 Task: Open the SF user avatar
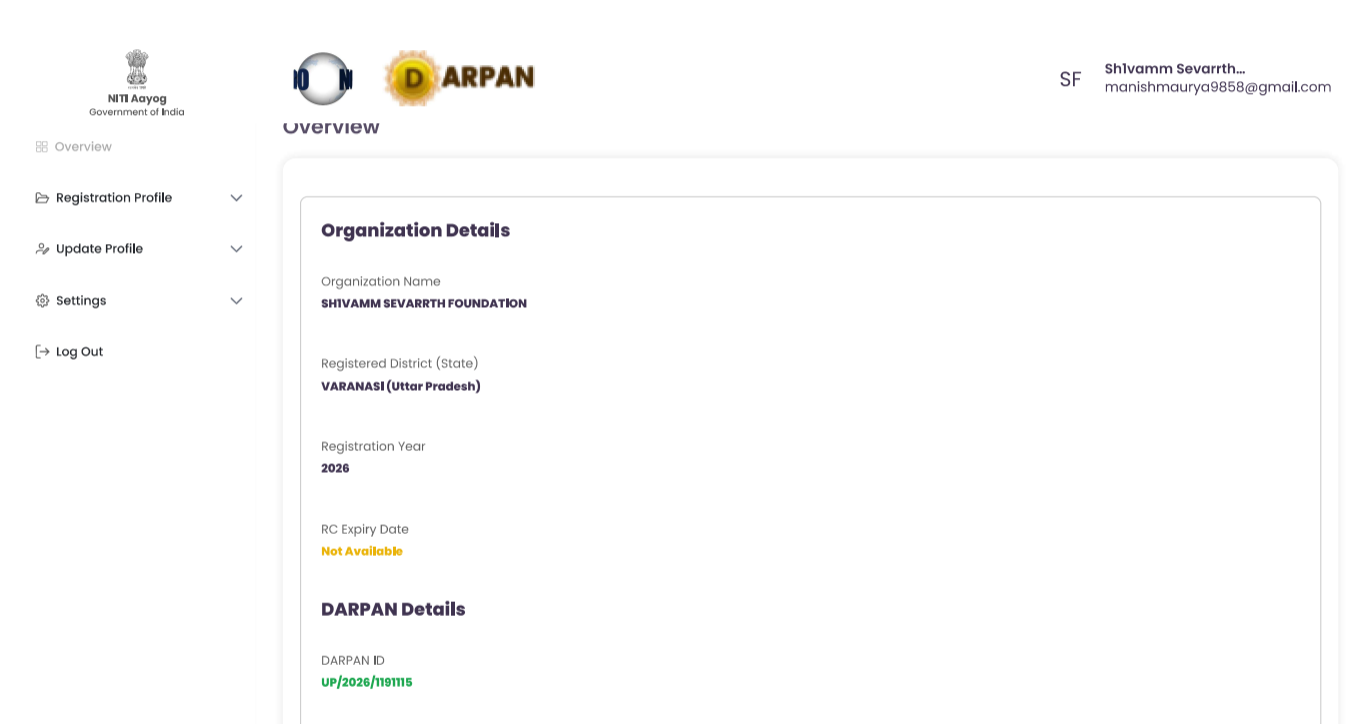tap(1070, 80)
